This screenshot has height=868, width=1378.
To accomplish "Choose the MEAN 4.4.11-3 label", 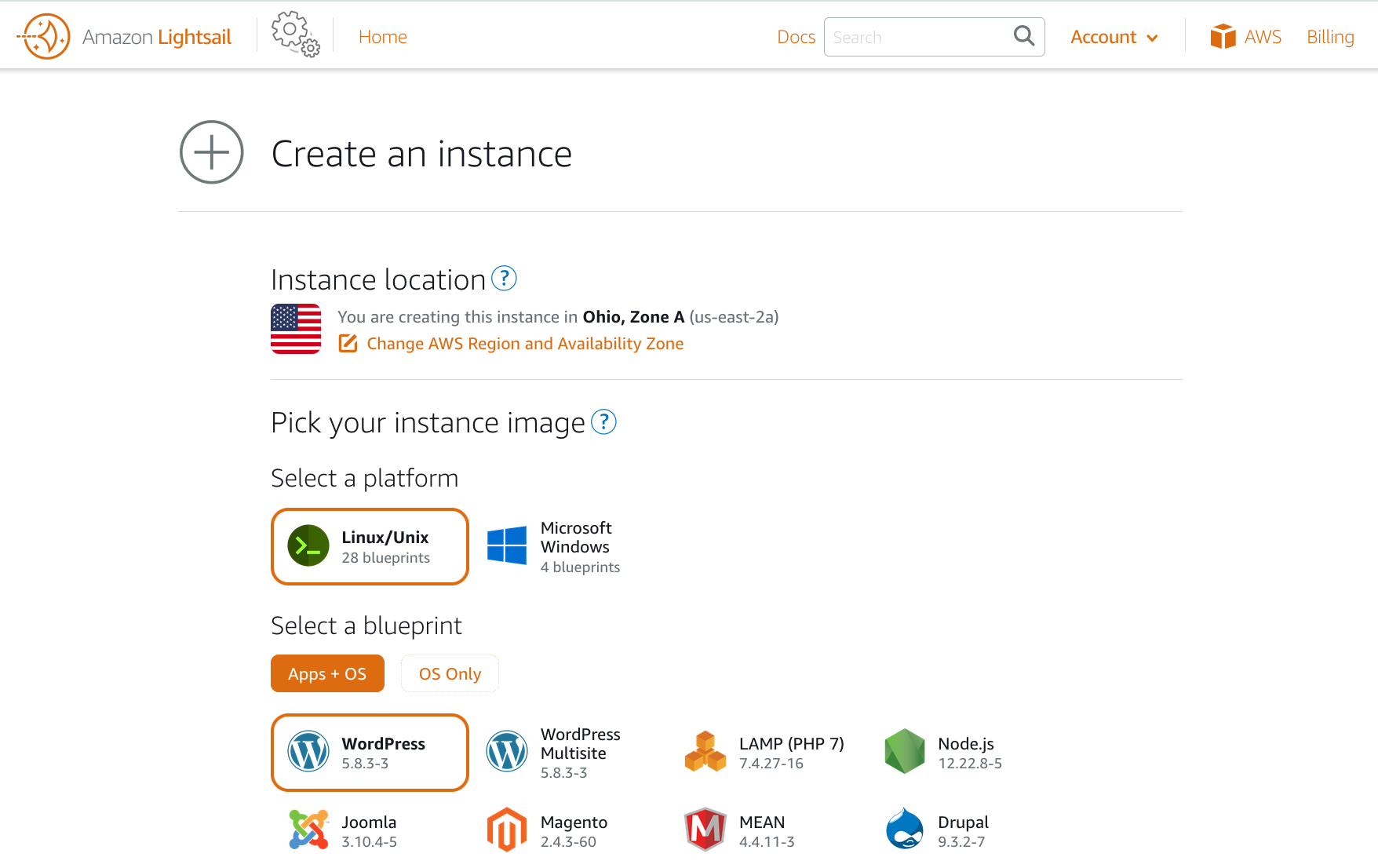I will point(766,831).
